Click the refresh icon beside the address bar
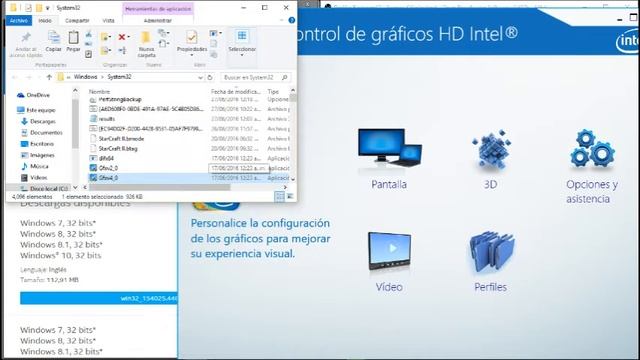The height and width of the screenshot is (360, 640). point(210,77)
